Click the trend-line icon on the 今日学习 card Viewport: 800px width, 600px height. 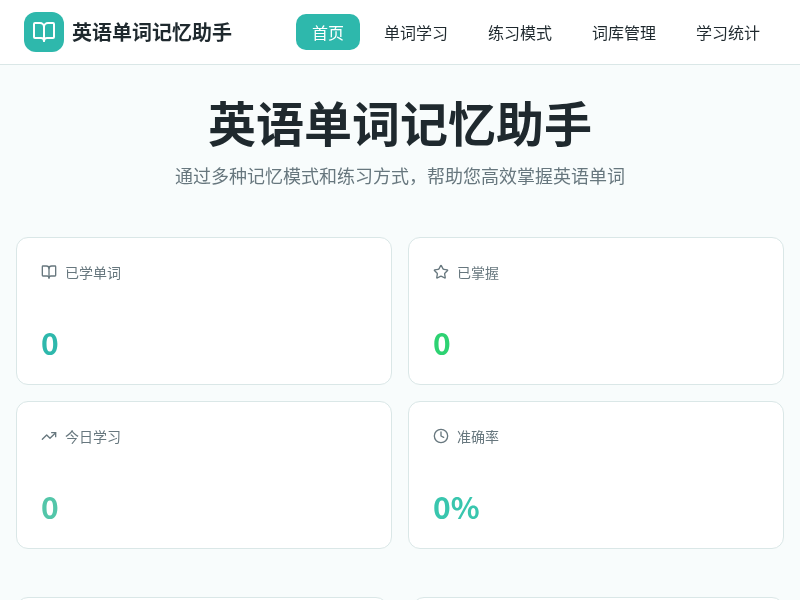(48, 436)
